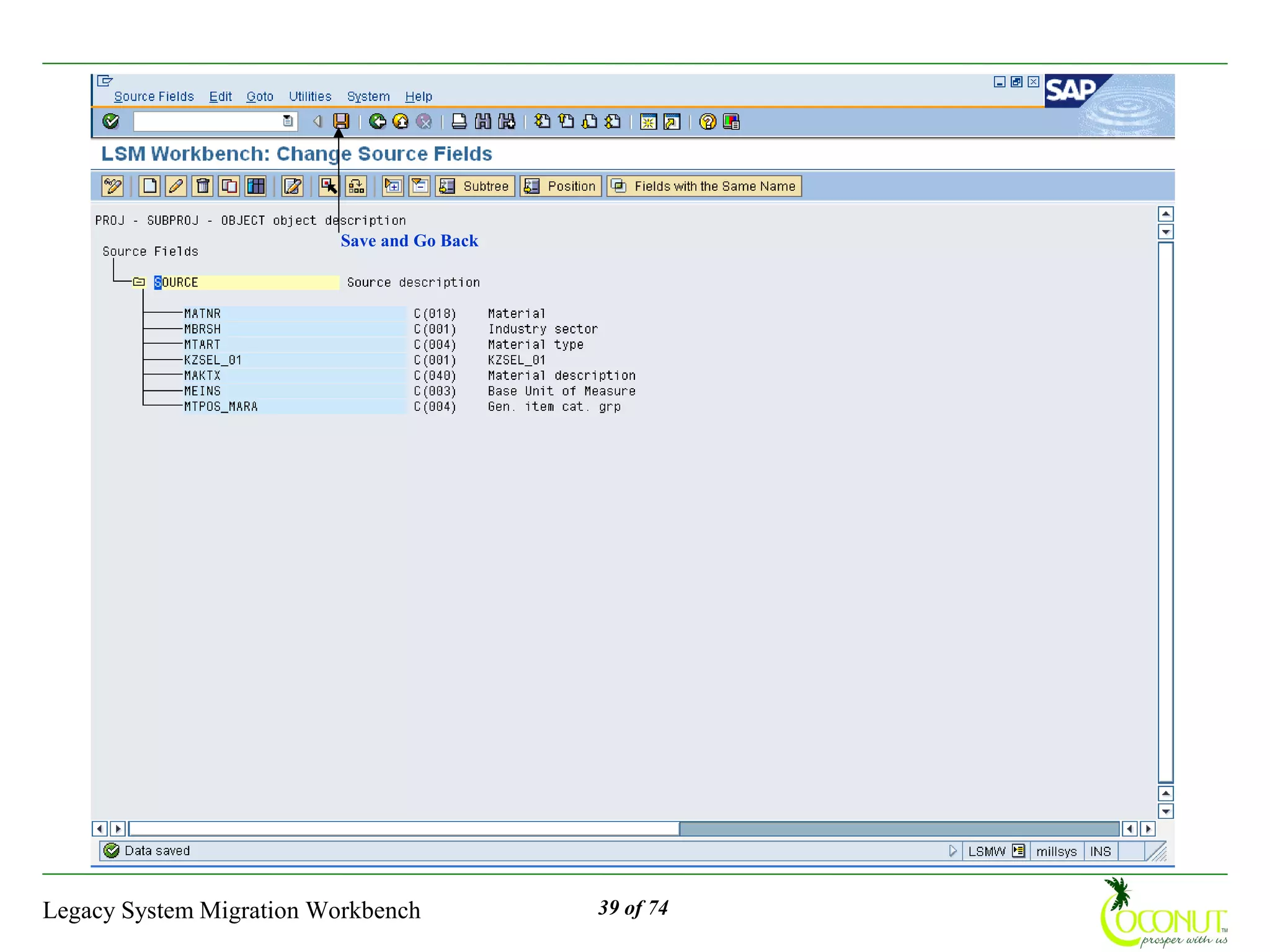Click the top scroll-up arrow button
This screenshot has width=1270, height=952.
(x=1166, y=214)
